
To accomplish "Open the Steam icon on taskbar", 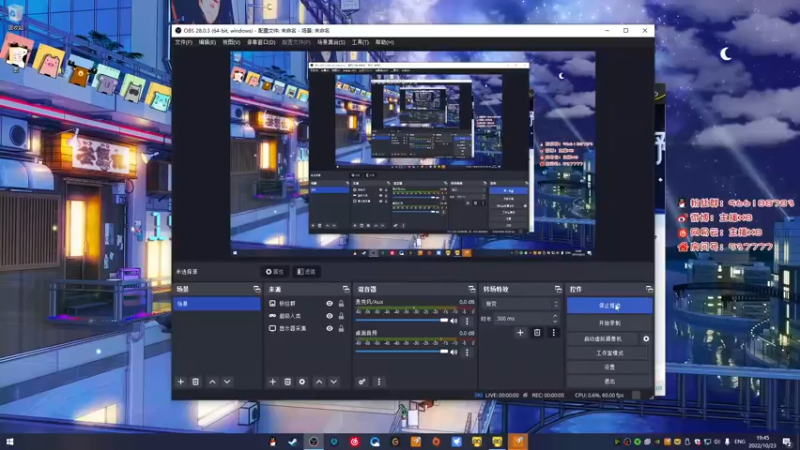I will pos(292,442).
